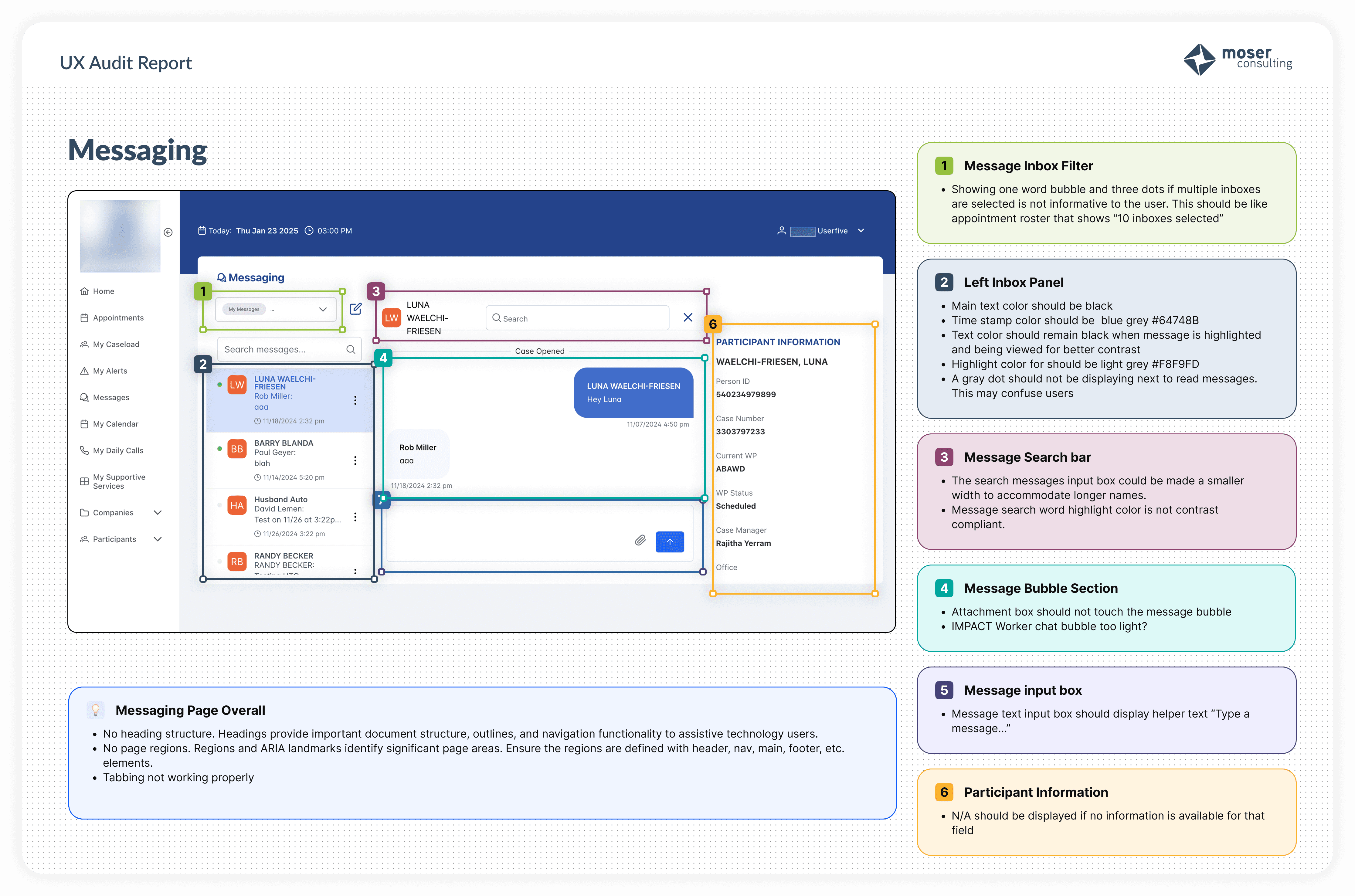Click magnifier icon in Search messages box

[x=350, y=350]
